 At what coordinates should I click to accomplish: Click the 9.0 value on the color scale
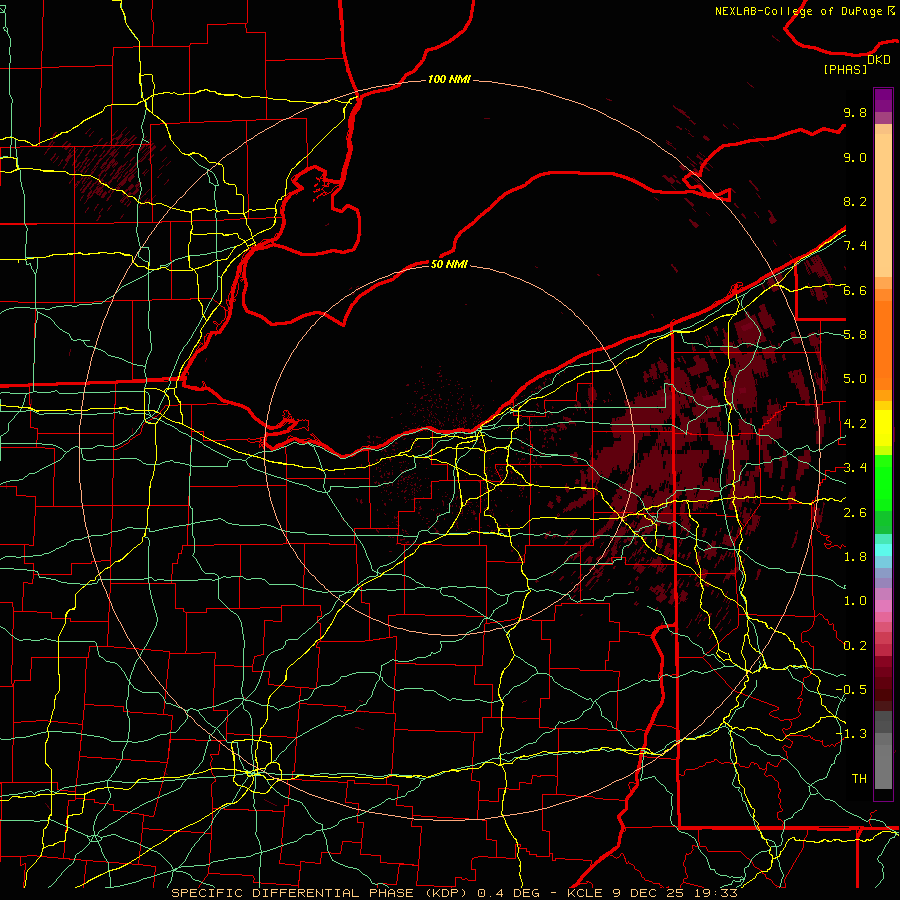855,157
